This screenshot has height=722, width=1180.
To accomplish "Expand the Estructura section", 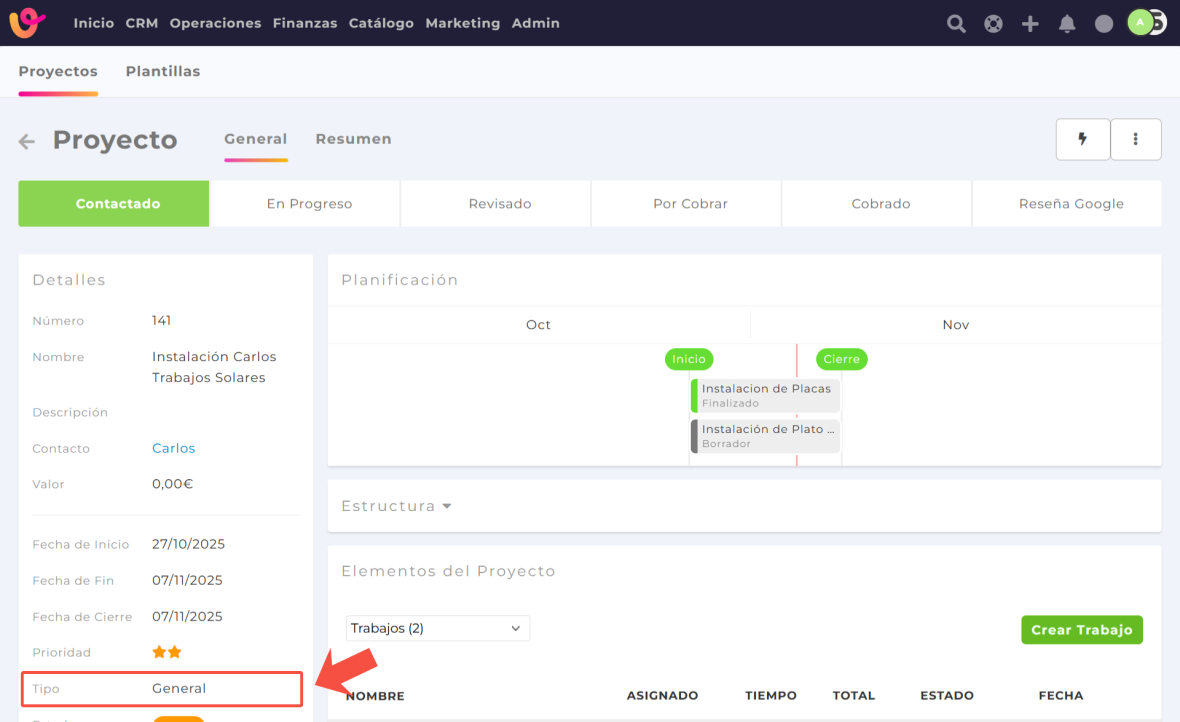I will [x=397, y=507].
